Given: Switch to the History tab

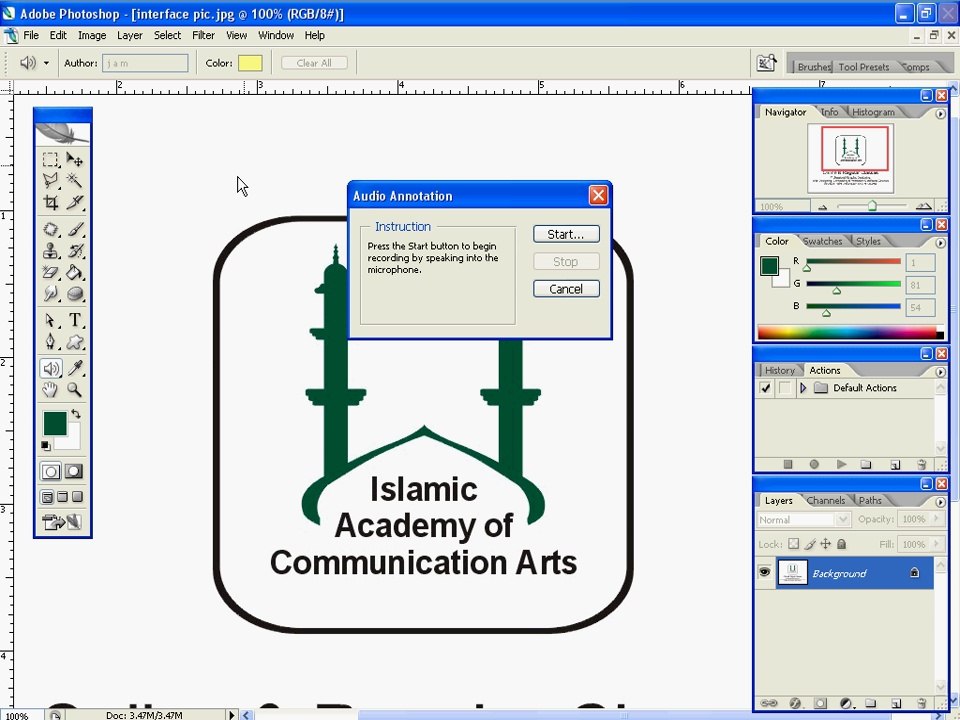Looking at the screenshot, I should pos(779,370).
